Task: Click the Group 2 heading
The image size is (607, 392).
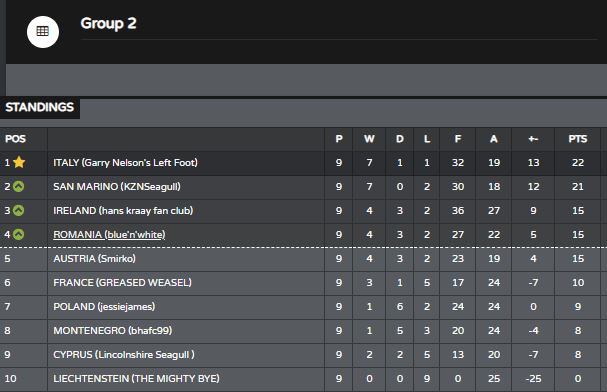Action: [x=108, y=23]
